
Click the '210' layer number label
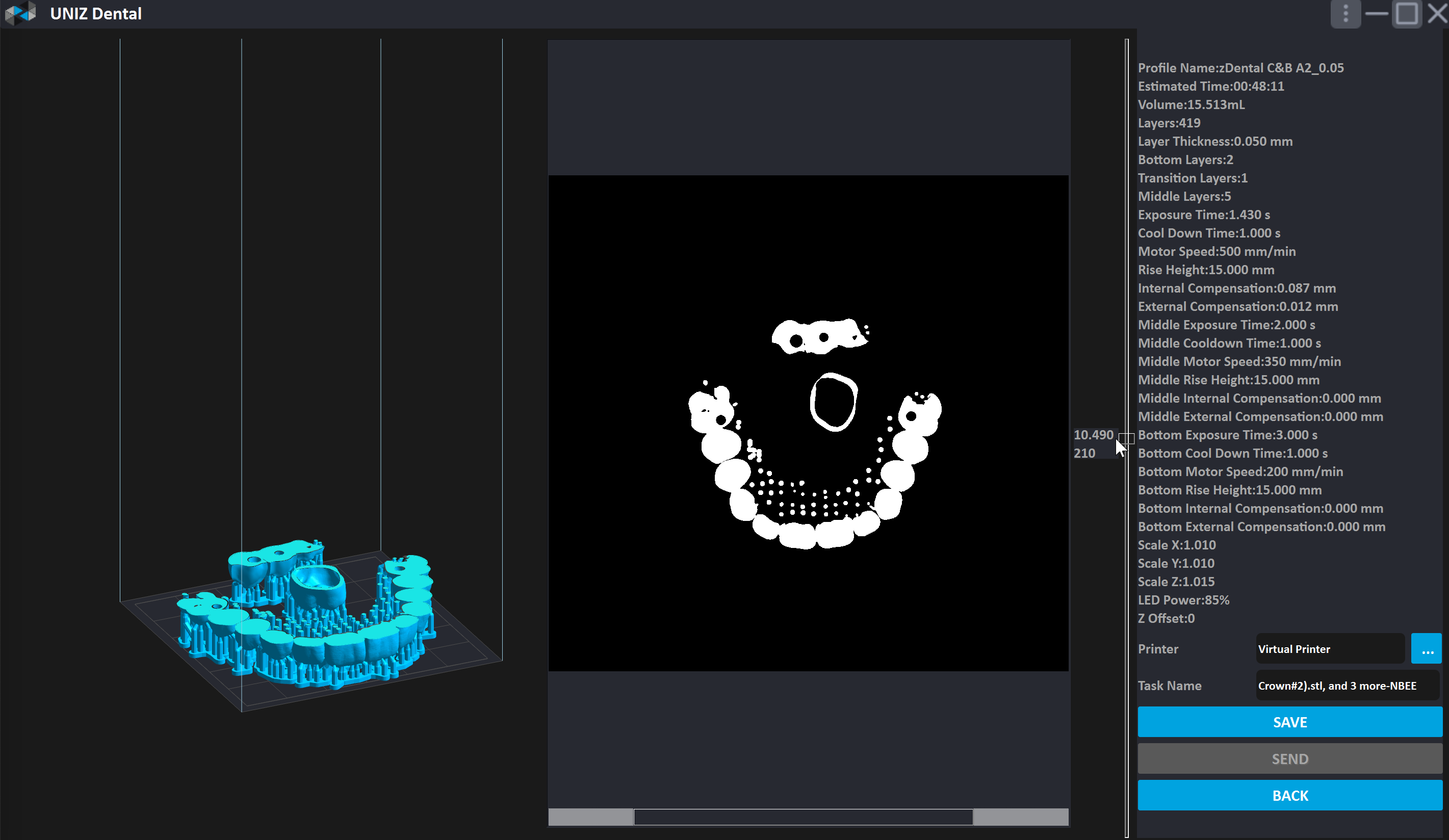pos(1084,454)
